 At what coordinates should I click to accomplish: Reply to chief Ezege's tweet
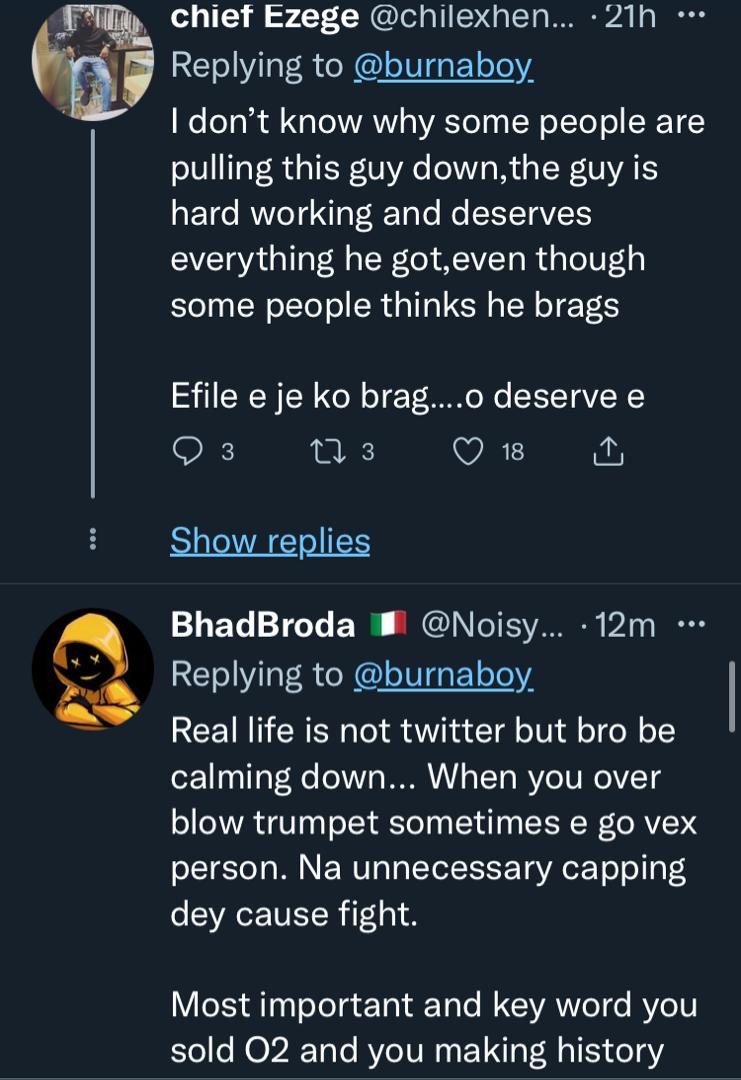[x=188, y=453]
